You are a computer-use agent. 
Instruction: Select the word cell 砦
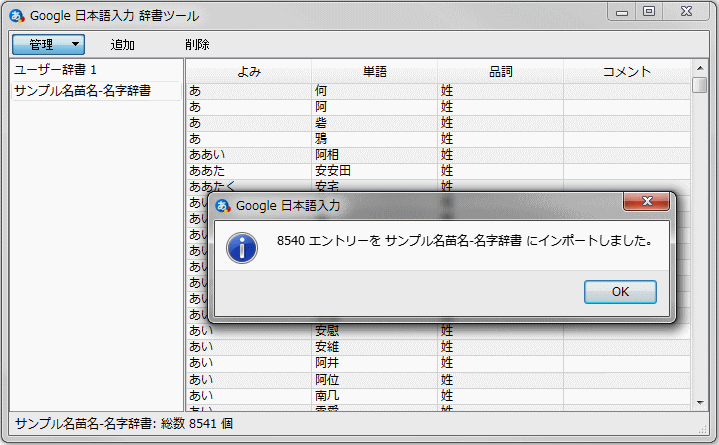(x=375, y=123)
